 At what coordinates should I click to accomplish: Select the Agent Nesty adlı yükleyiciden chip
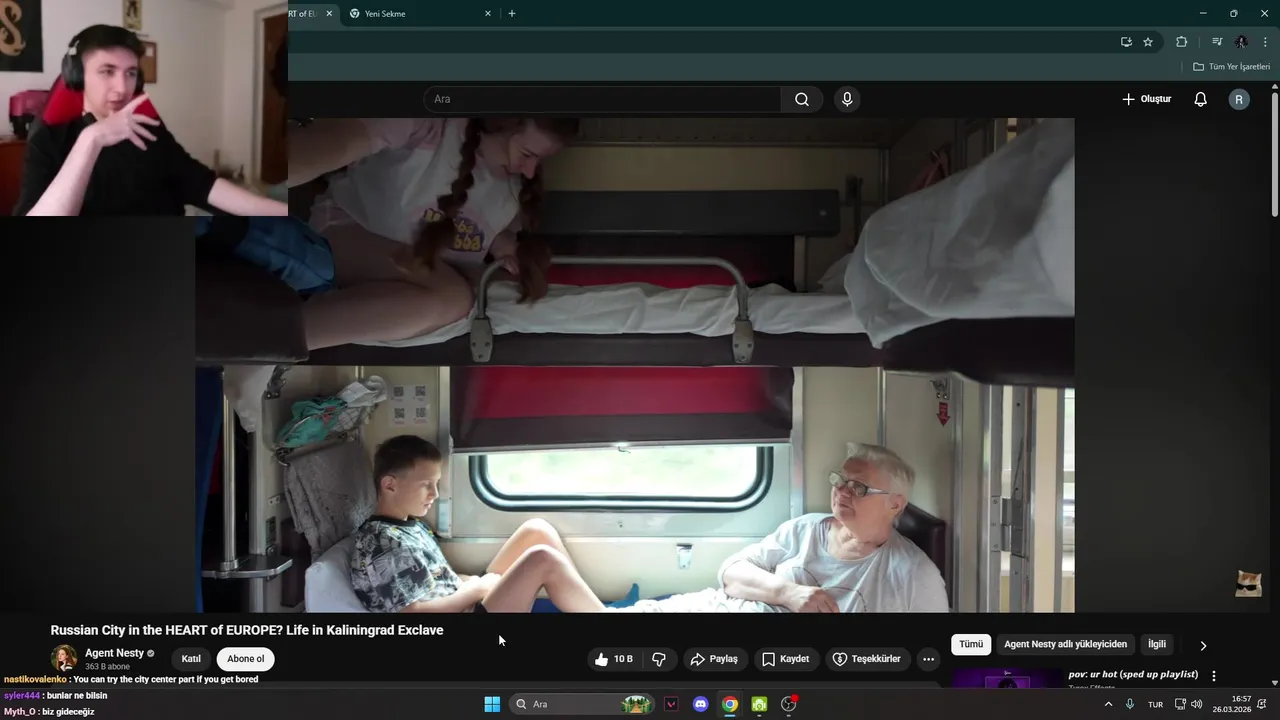pyautogui.click(x=1065, y=645)
